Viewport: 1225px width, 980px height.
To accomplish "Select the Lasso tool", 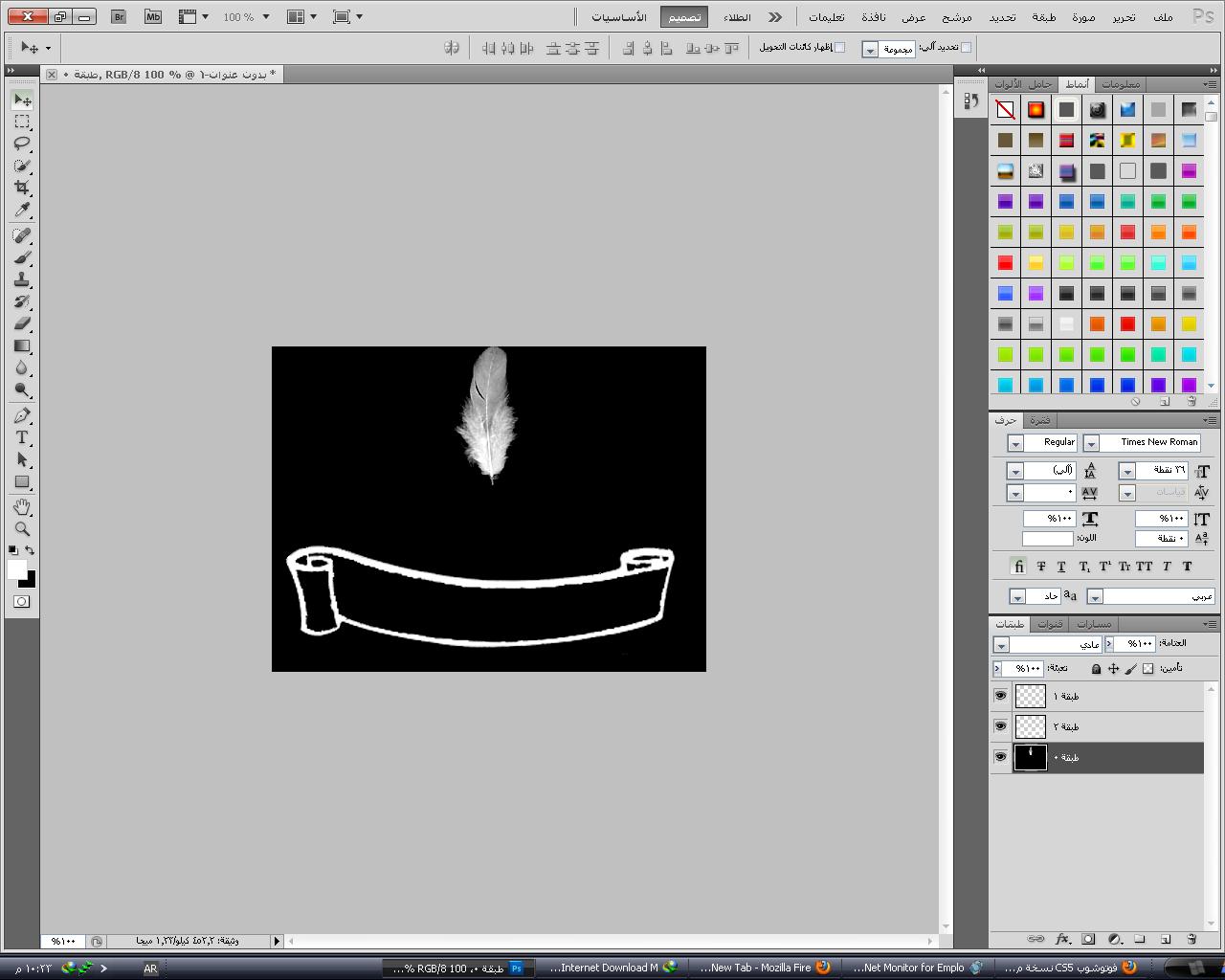I will tap(22, 144).
